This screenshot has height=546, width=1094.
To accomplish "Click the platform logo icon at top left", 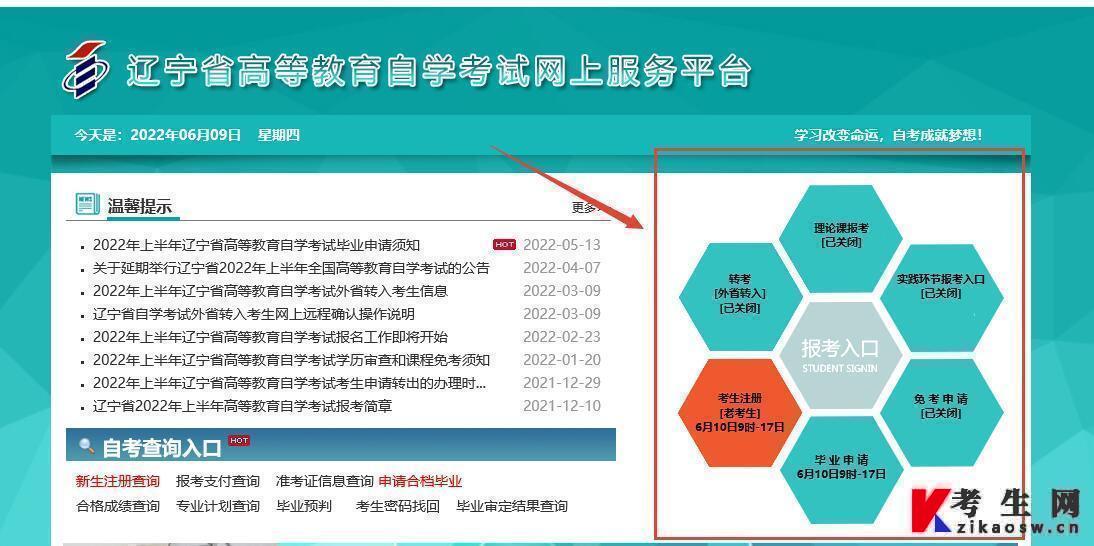I will (x=84, y=68).
